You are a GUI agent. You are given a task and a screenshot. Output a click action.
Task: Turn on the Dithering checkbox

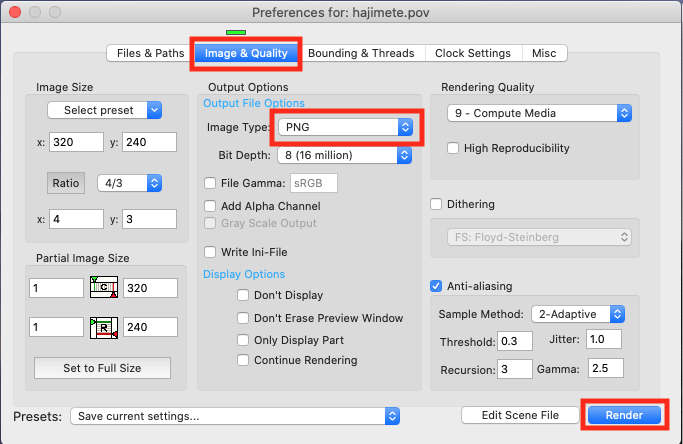point(435,204)
